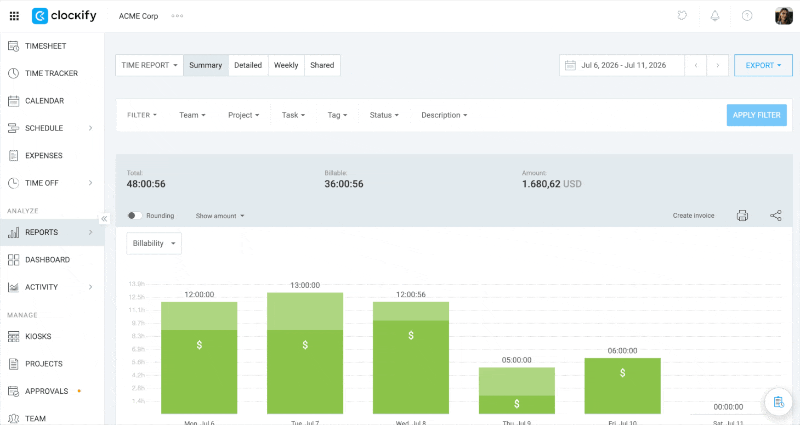Click the Create invoice link

coord(693,216)
